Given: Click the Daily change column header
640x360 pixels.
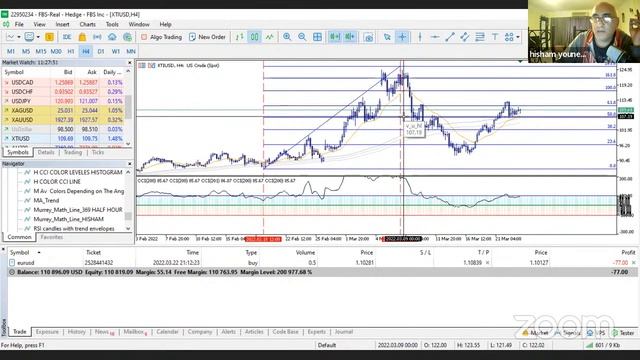Looking at the screenshot, I should click(x=112, y=72).
